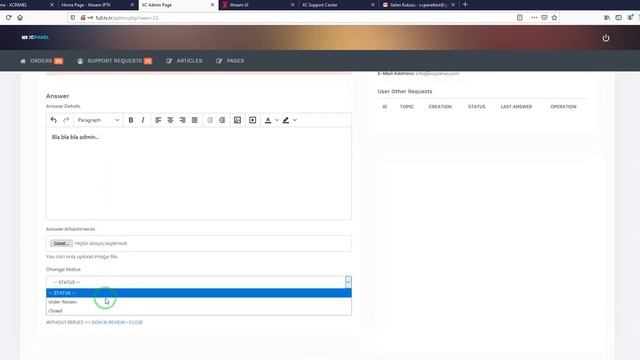This screenshot has width=640, height=360.
Task: Click the TOPIC column header
Action: (x=407, y=107)
